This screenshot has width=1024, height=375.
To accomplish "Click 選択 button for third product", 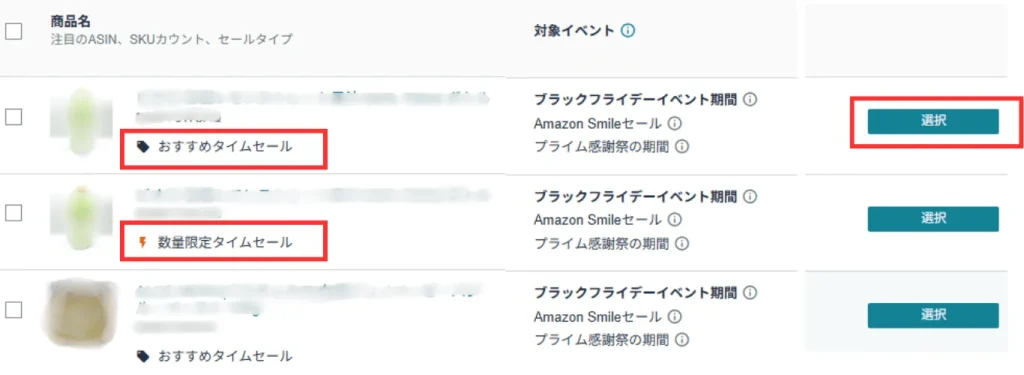I will (x=933, y=316).
